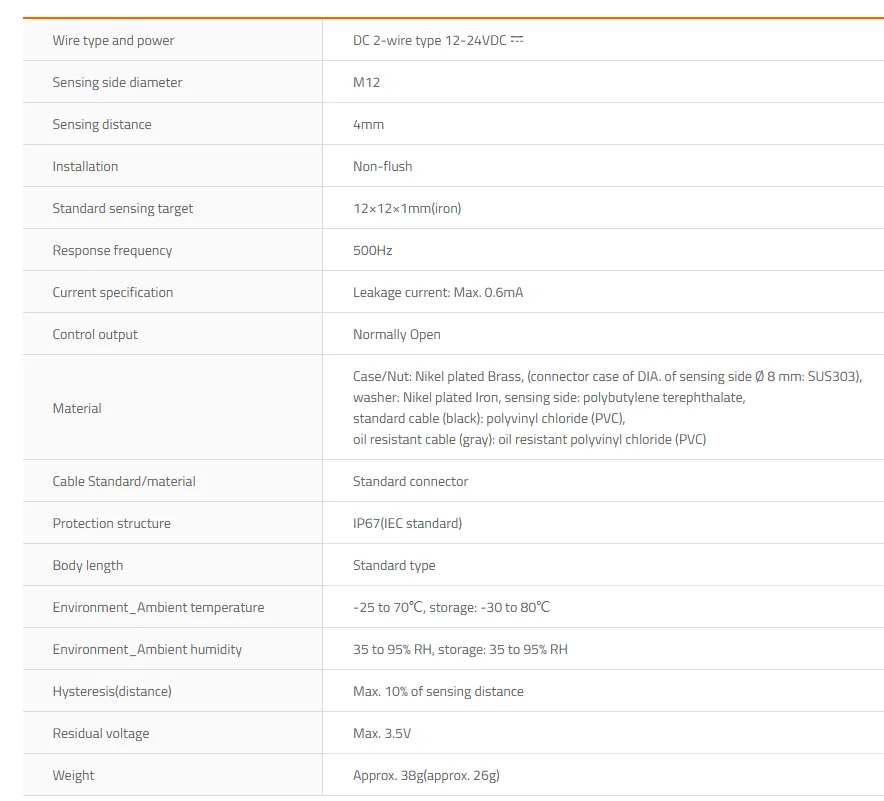Click the "Material" row label

click(77, 408)
